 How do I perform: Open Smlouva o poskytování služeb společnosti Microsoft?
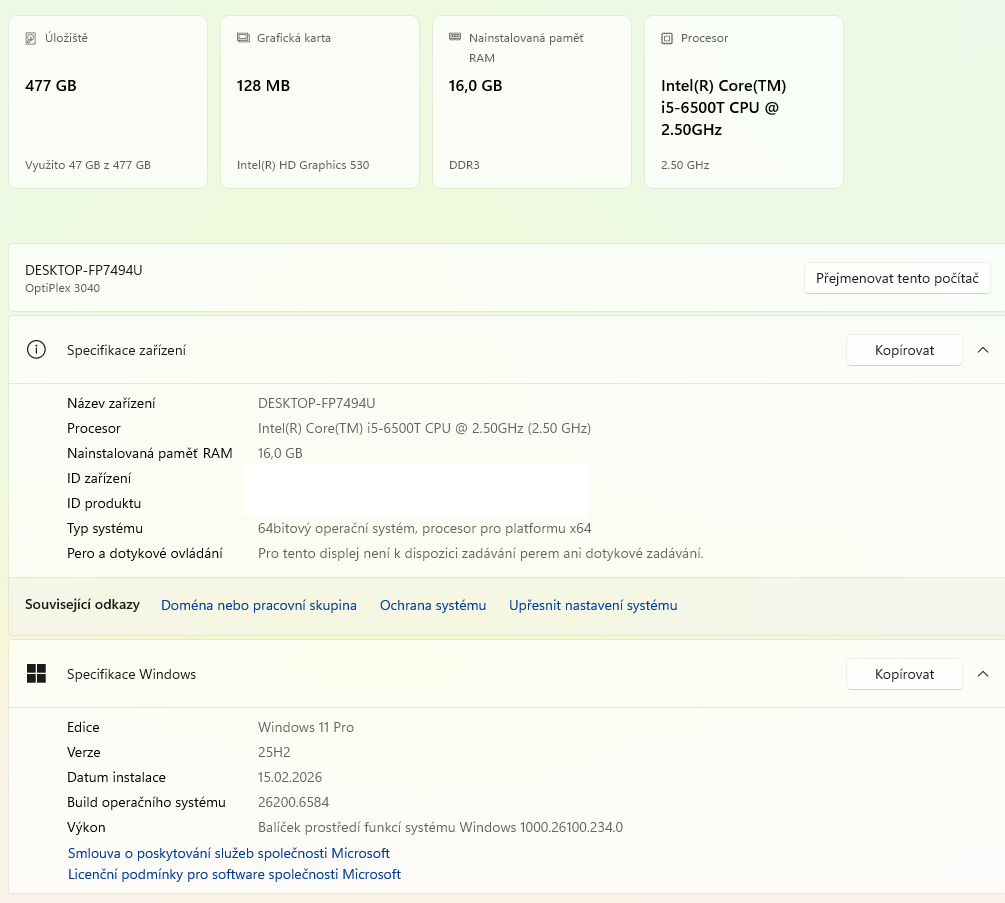pos(229,853)
